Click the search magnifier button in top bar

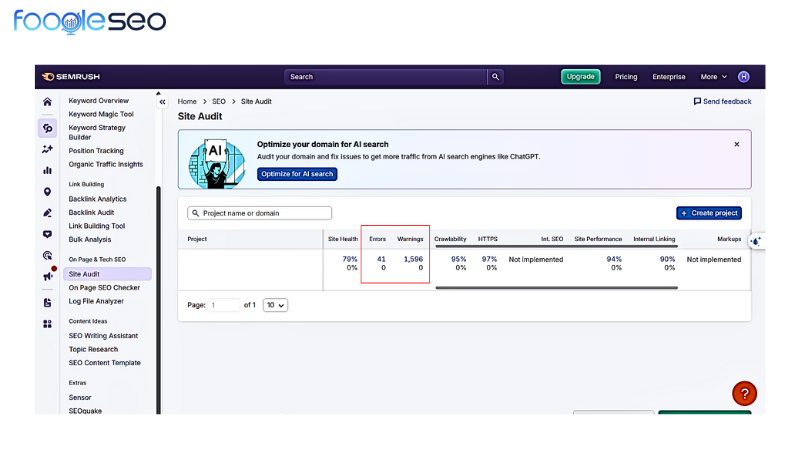pos(495,77)
